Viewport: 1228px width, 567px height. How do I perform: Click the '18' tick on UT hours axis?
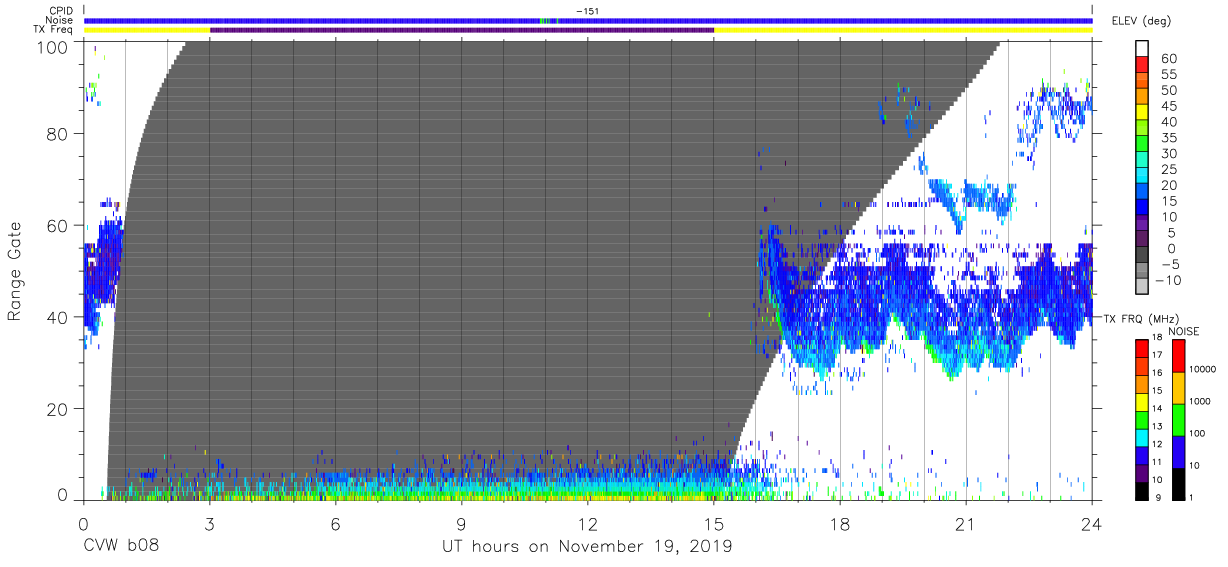(x=839, y=522)
